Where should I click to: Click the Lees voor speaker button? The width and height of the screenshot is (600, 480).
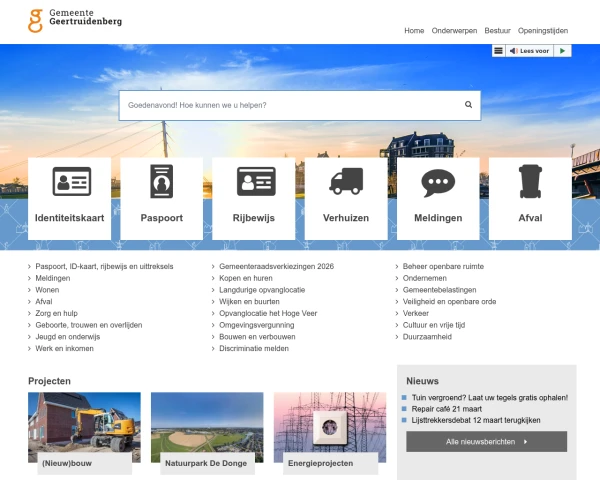(x=529, y=50)
